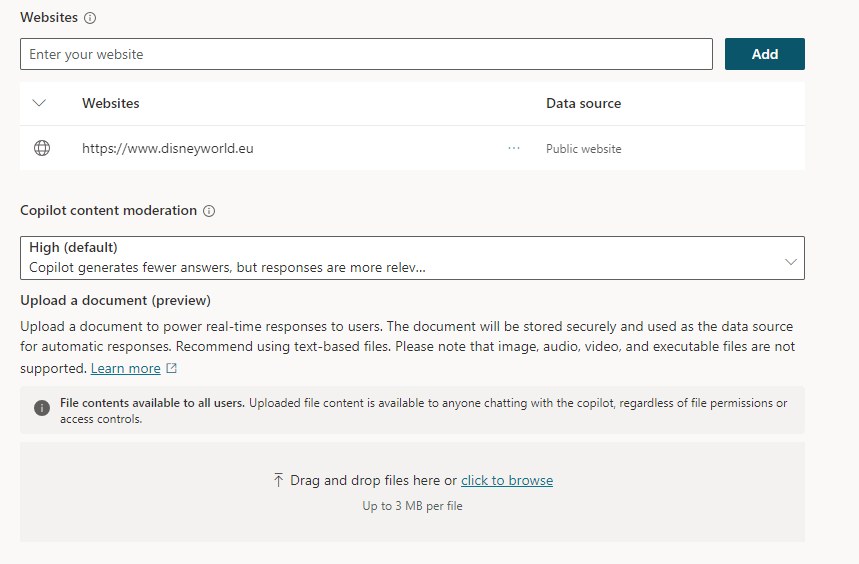Click the Upload a document (preview) heading
Screen dimensions: 859x564
click(115, 300)
